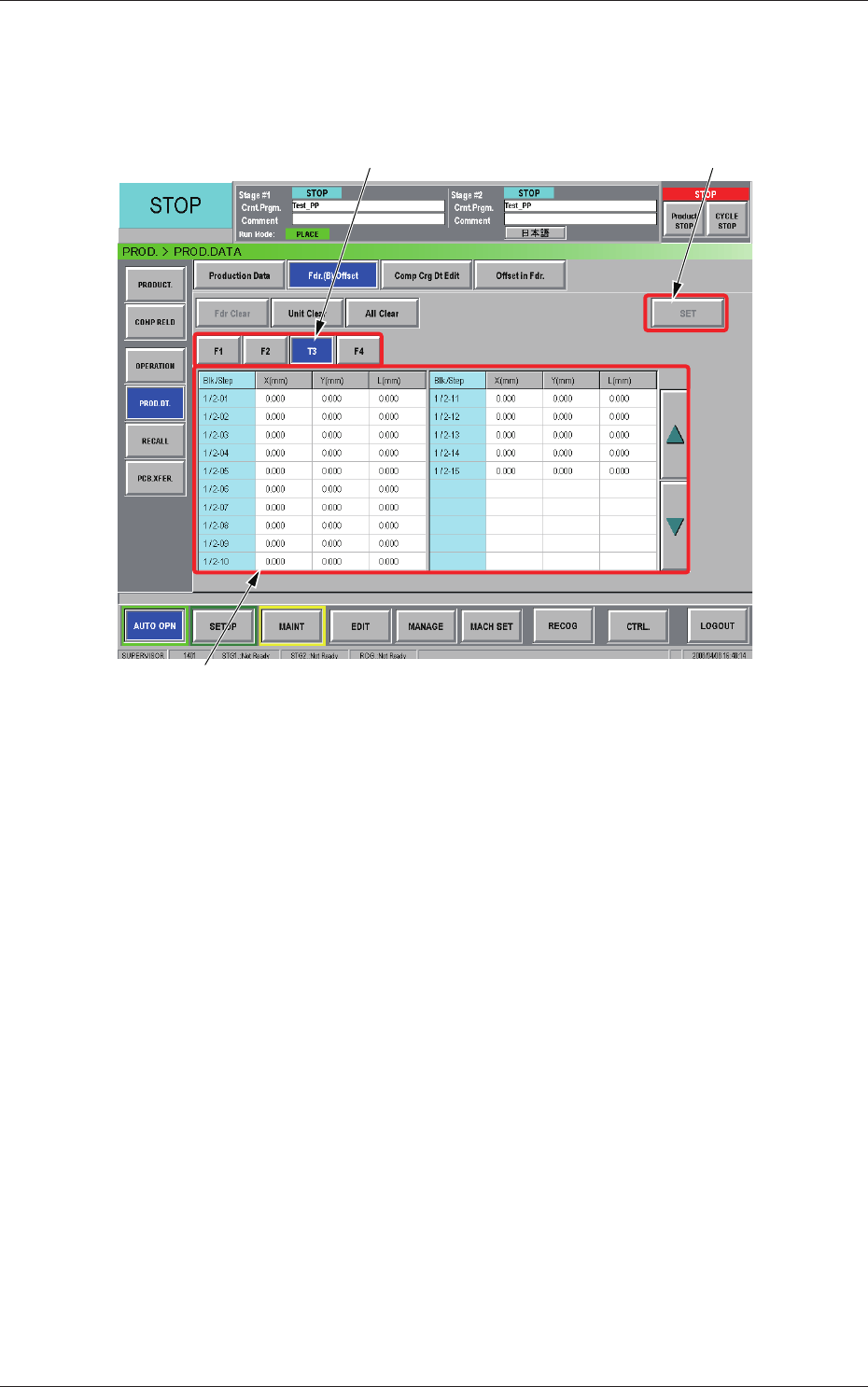The image size is (868, 1387).
Task: Select feeder tab F1
Action: tap(218, 351)
